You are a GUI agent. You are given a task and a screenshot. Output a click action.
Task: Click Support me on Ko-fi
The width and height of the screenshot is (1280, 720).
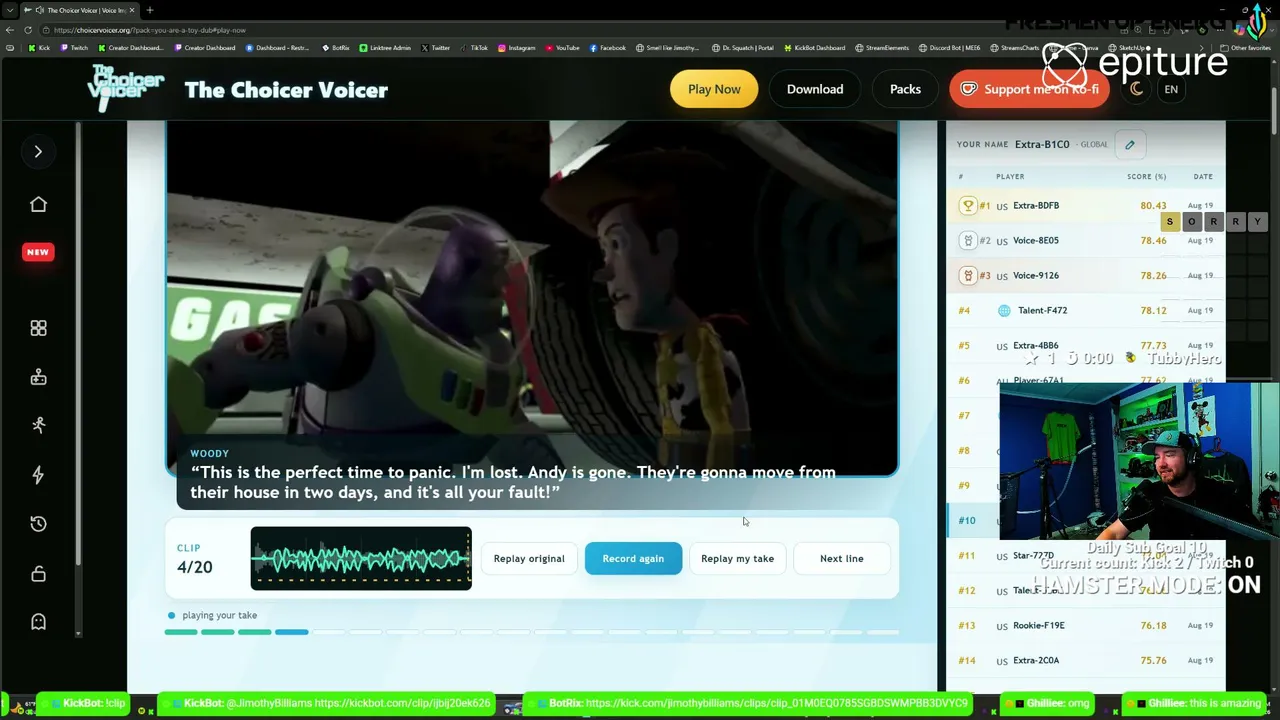[1030, 89]
